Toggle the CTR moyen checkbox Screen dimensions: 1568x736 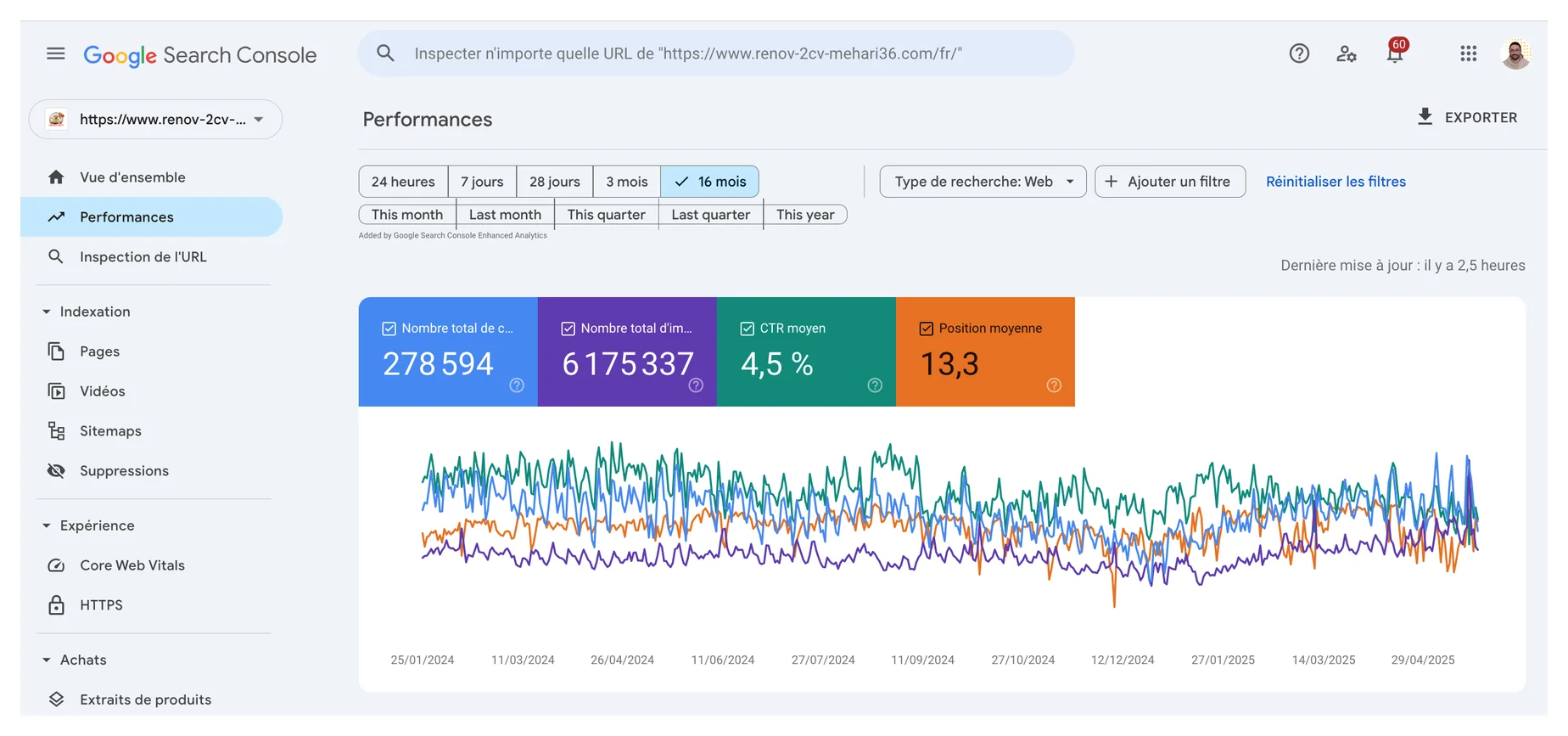[x=748, y=329]
